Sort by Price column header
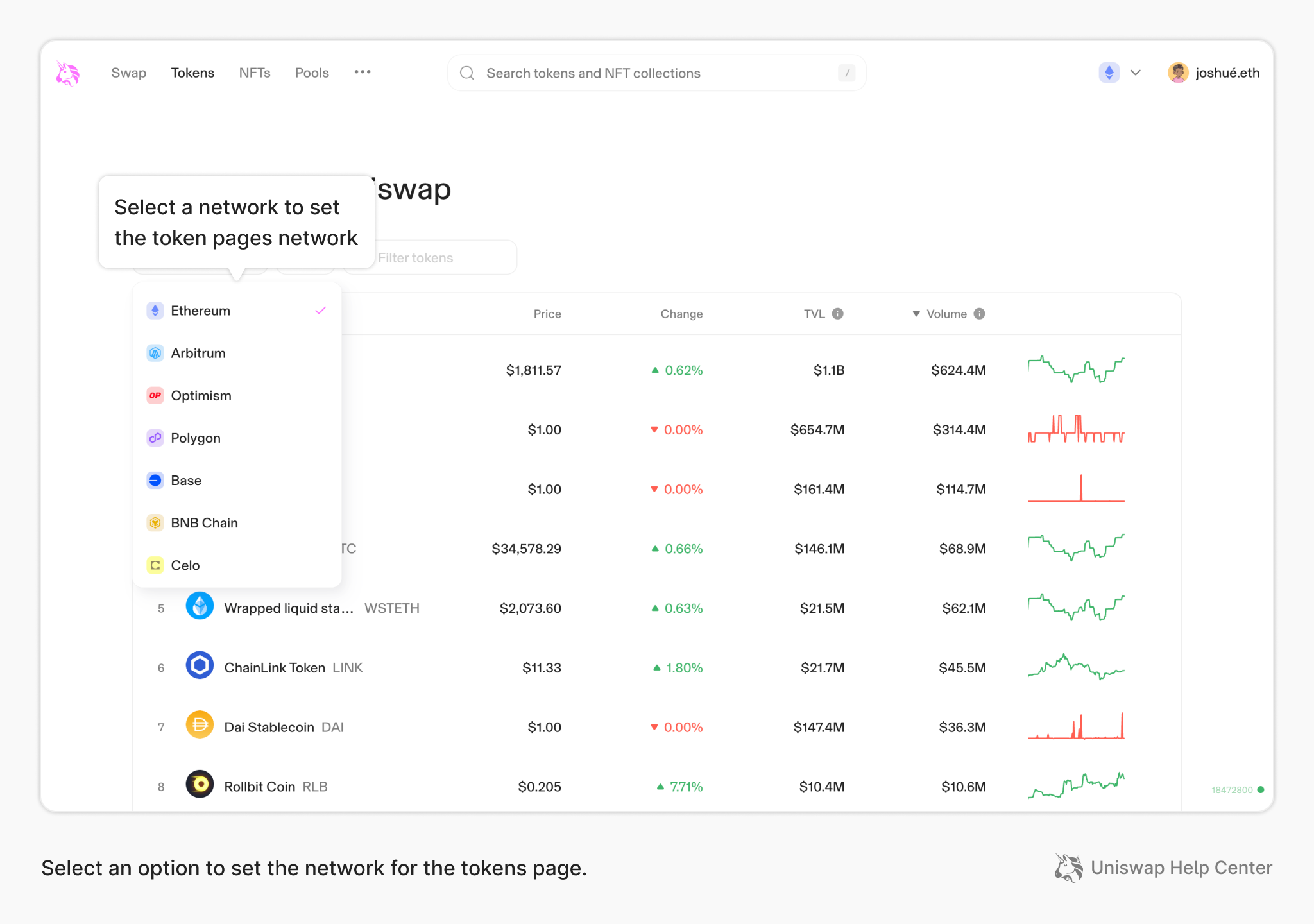 pyautogui.click(x=547, y=314)
